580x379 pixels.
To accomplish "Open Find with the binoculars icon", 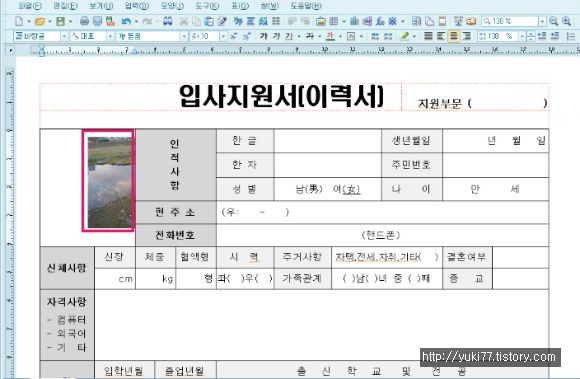I will pyautogui.click(x=168, y=21).
